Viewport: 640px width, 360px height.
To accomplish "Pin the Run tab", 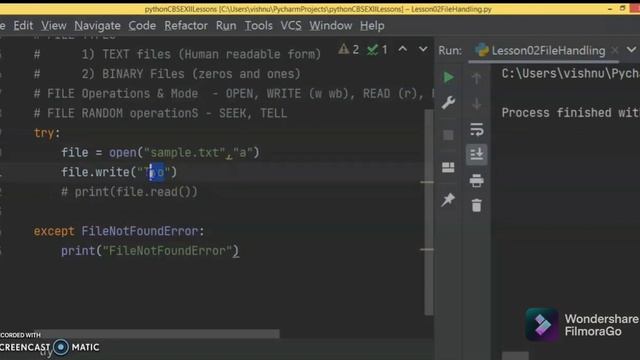I will (x=448, y=200).
